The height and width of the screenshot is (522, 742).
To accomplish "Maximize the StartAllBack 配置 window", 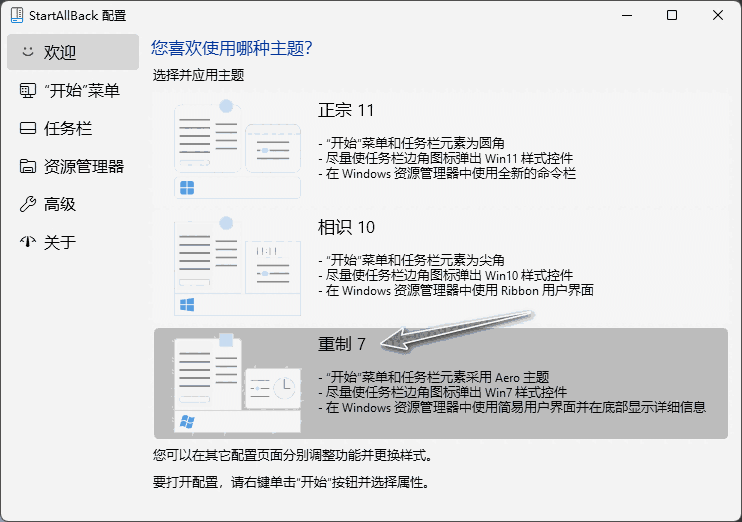I will tap(671, 15).
